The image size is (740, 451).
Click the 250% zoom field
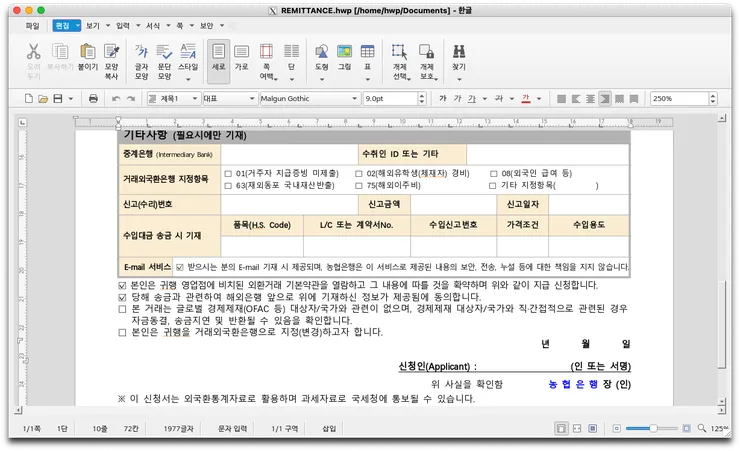[679, 99]
